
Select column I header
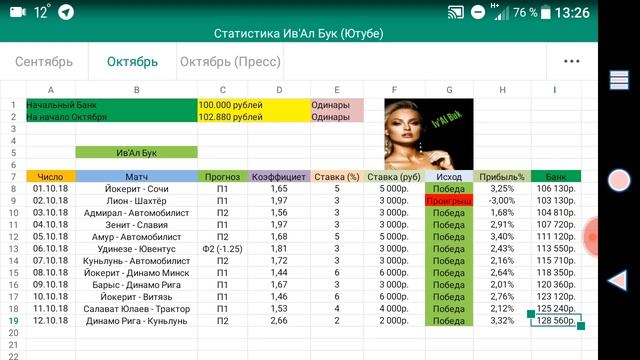pyautogui.click(x=556, y=90)
